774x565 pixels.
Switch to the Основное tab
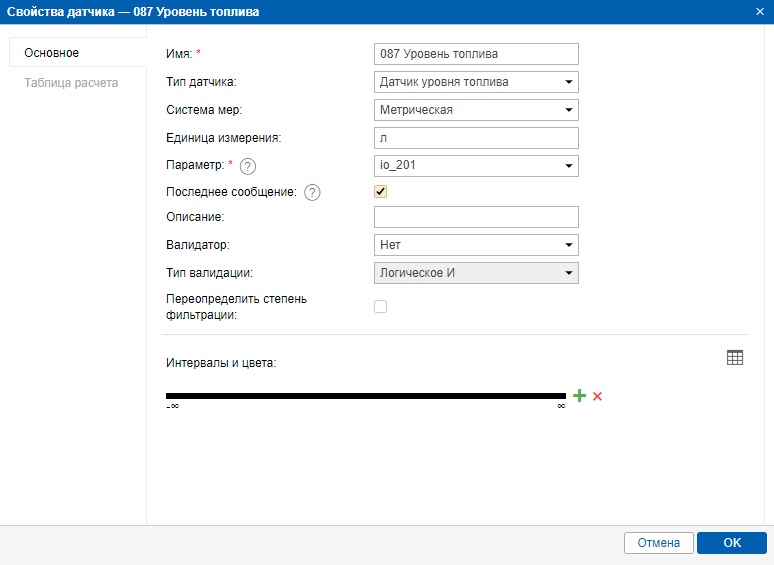pyautogui.click(x=52, y=53)
